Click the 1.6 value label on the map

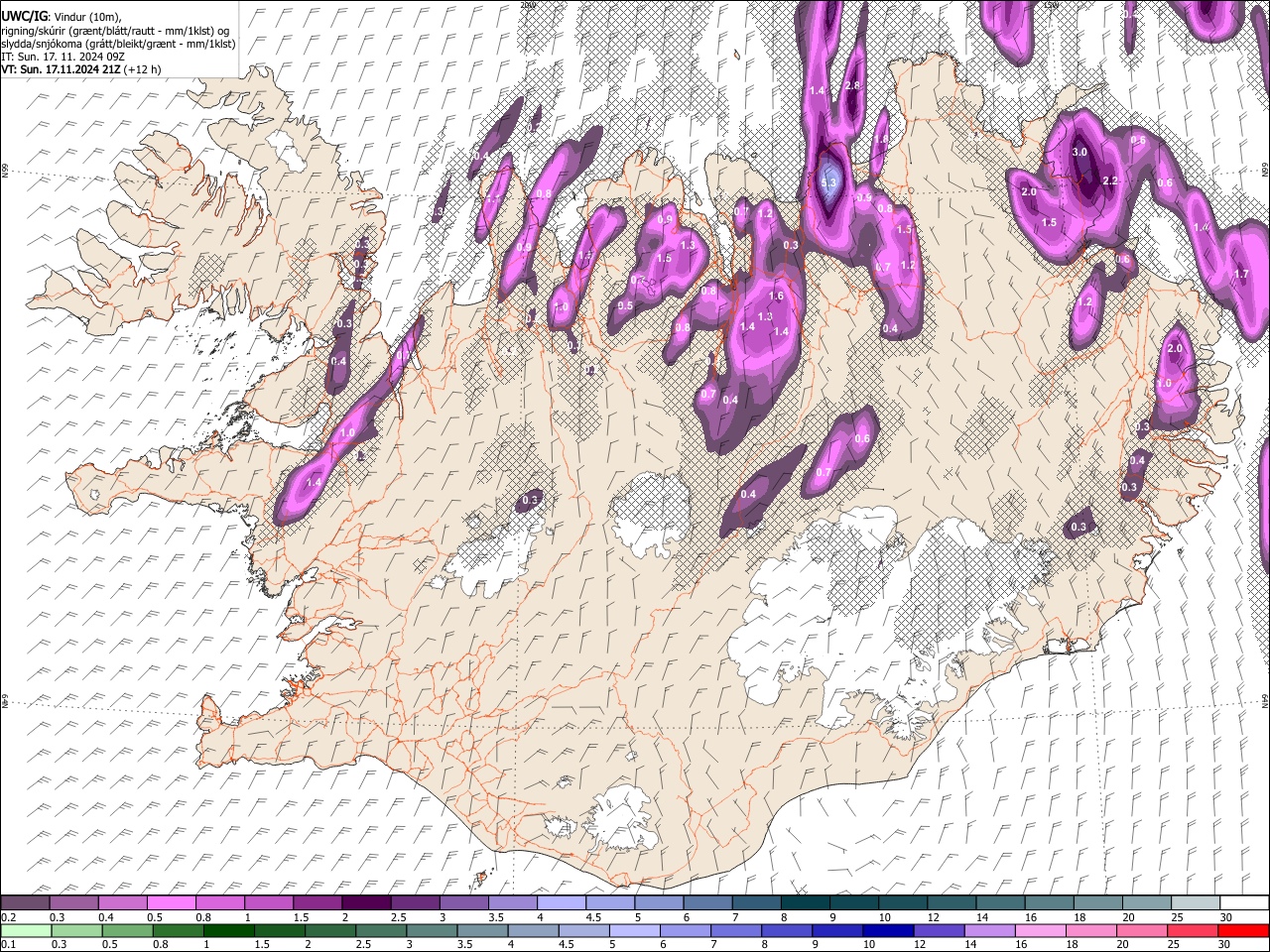pos(776,297)
